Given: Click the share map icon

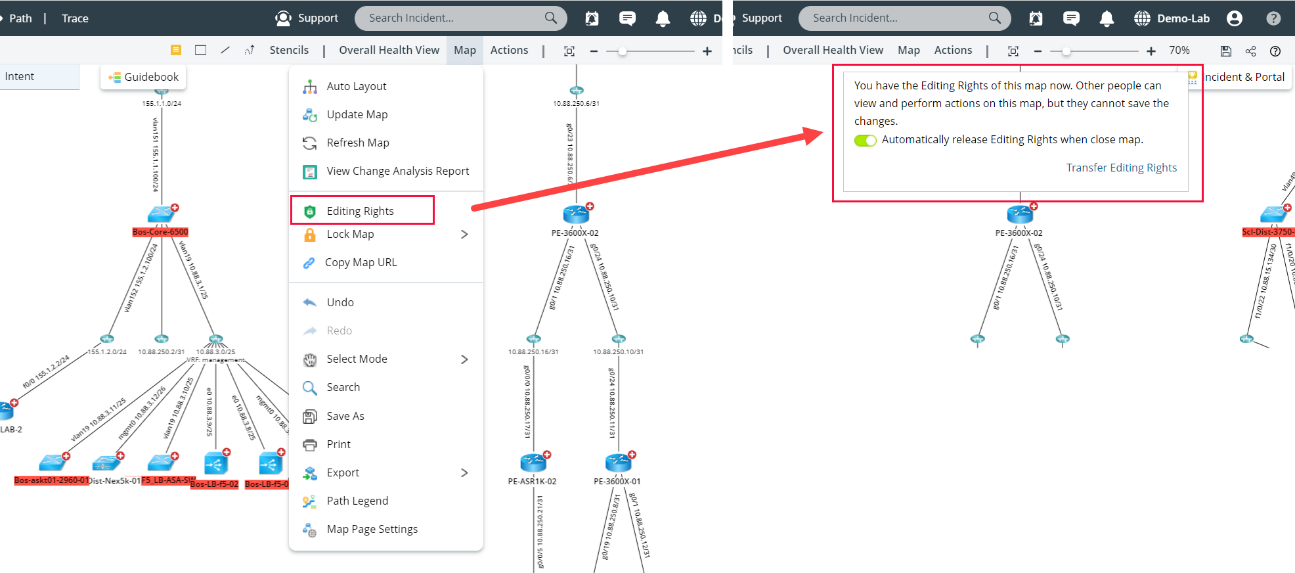Looking at the screenshot, I should tap(1251, 51).
